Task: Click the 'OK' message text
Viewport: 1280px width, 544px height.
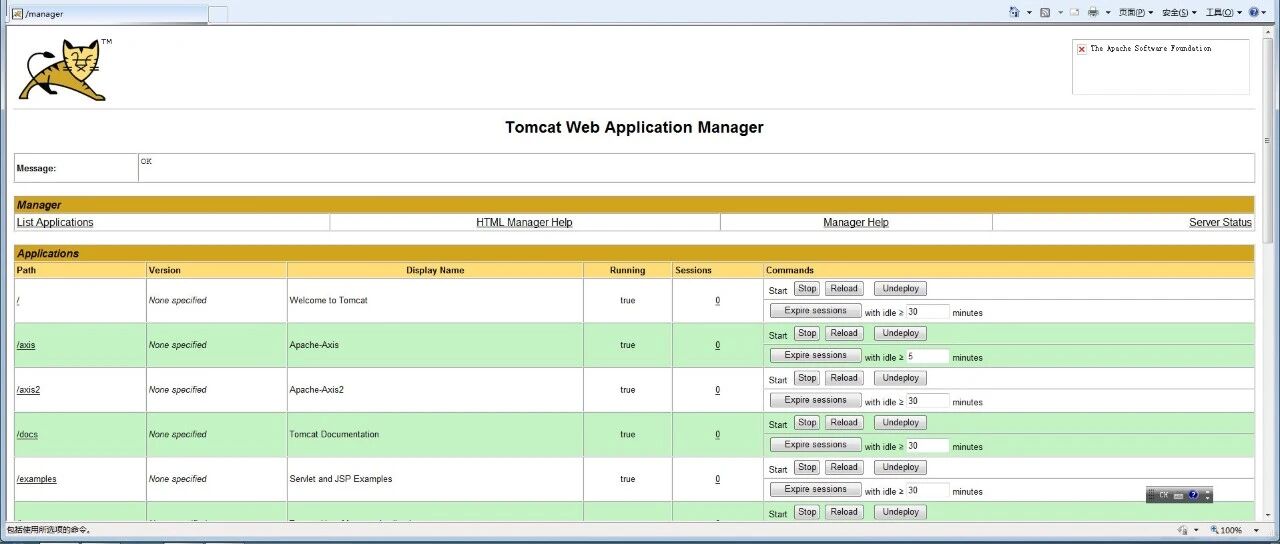Action: tap(146, 161)
